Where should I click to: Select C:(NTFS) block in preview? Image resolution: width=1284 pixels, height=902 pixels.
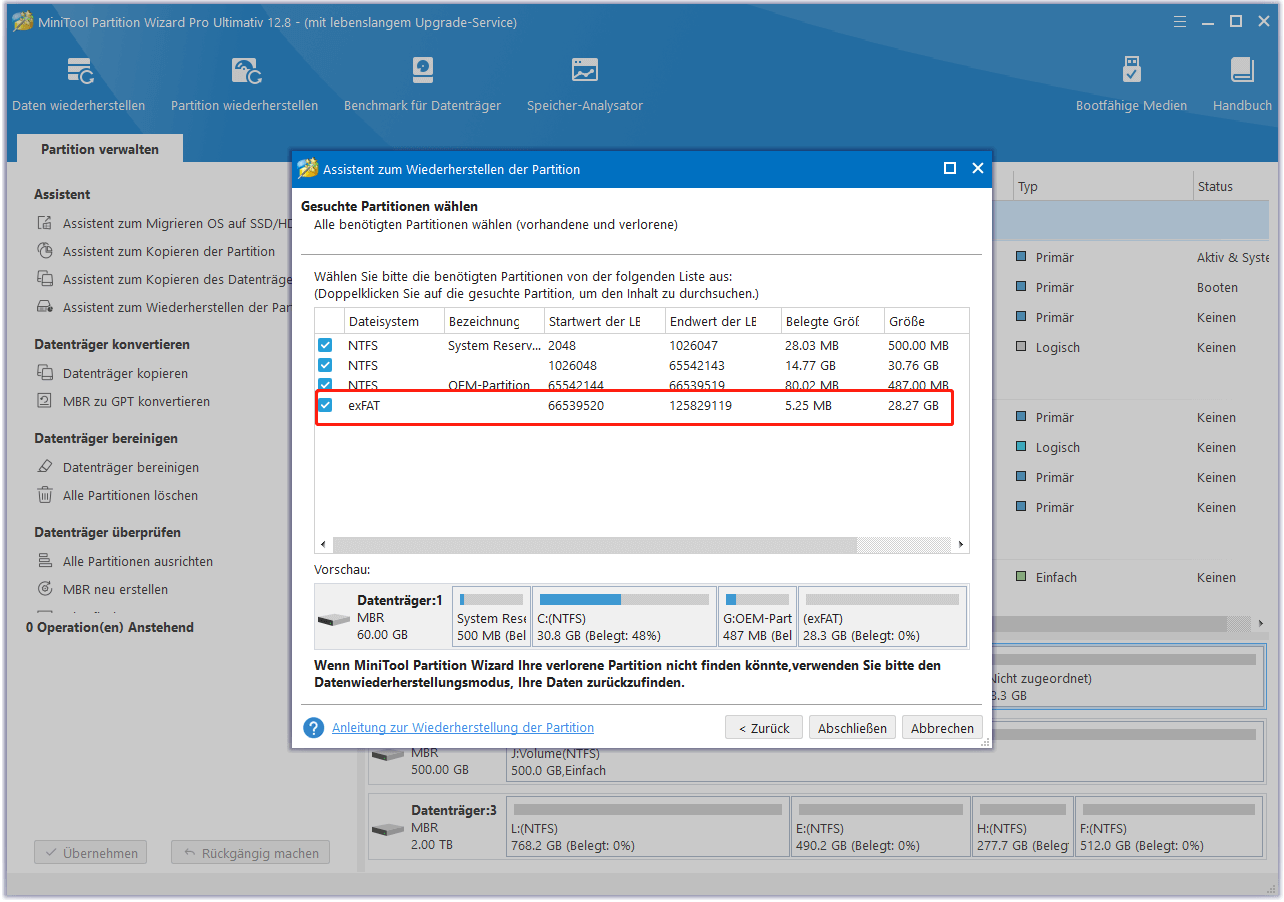pyautogui.click(x=624, y=617)
